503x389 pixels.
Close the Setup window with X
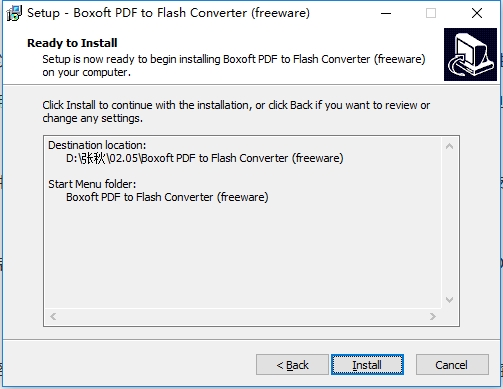[477, 13]
